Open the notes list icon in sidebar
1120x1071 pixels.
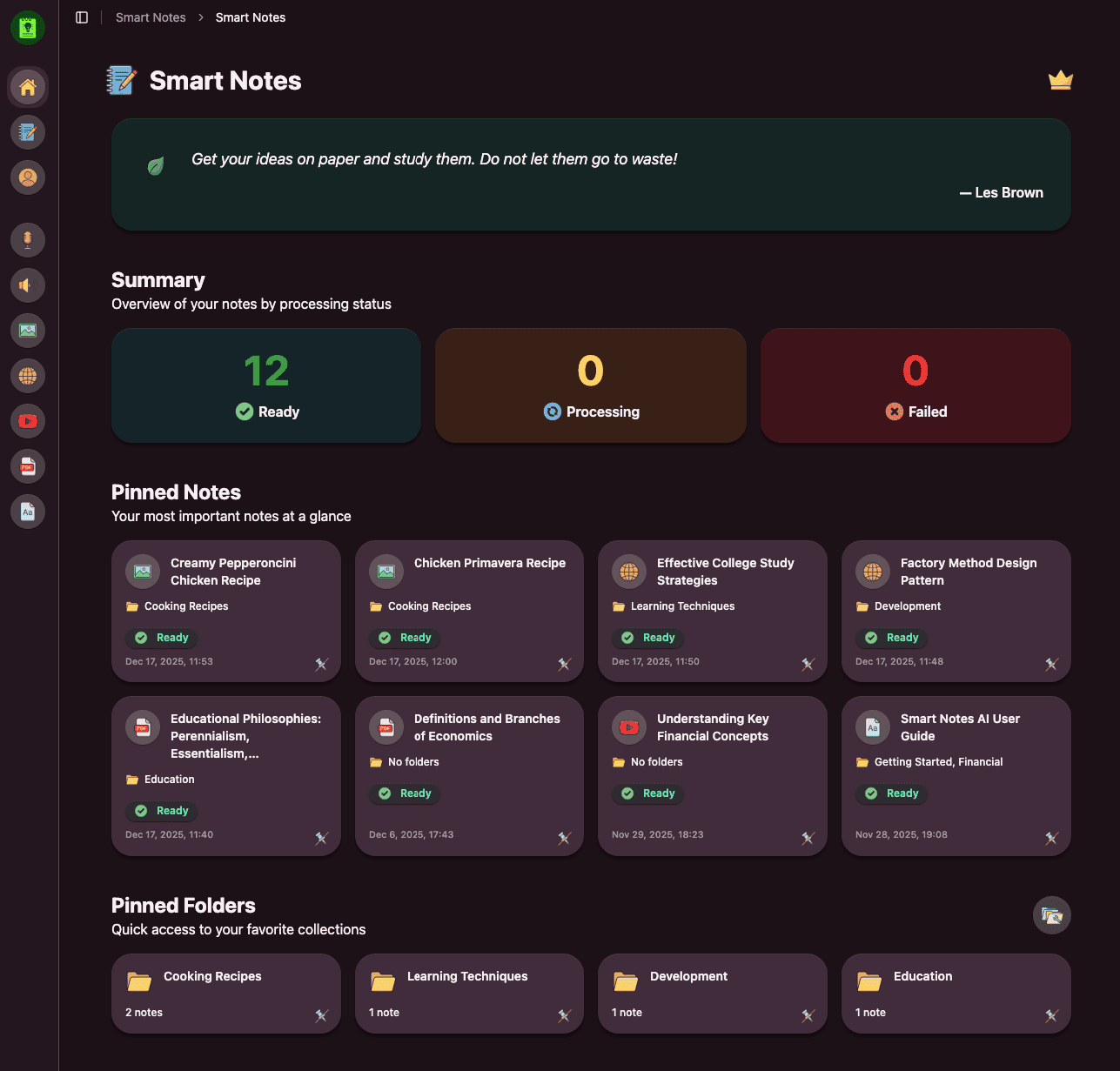point(28,132)
